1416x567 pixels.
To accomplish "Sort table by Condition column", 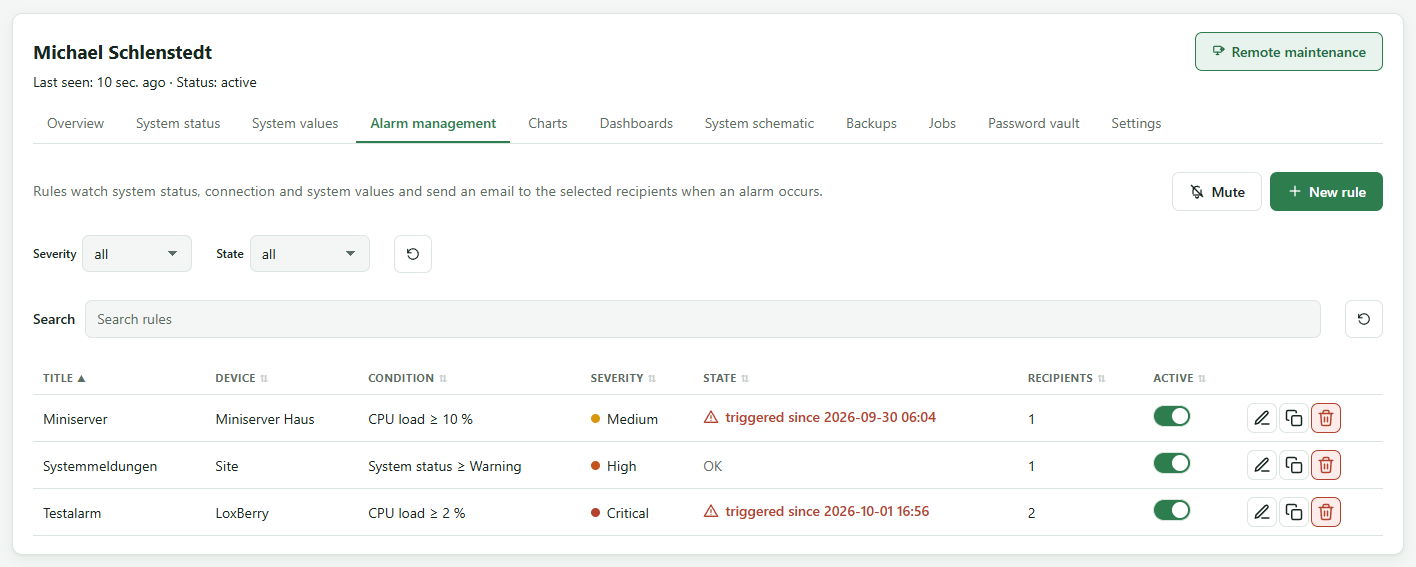I will point(407,379).
